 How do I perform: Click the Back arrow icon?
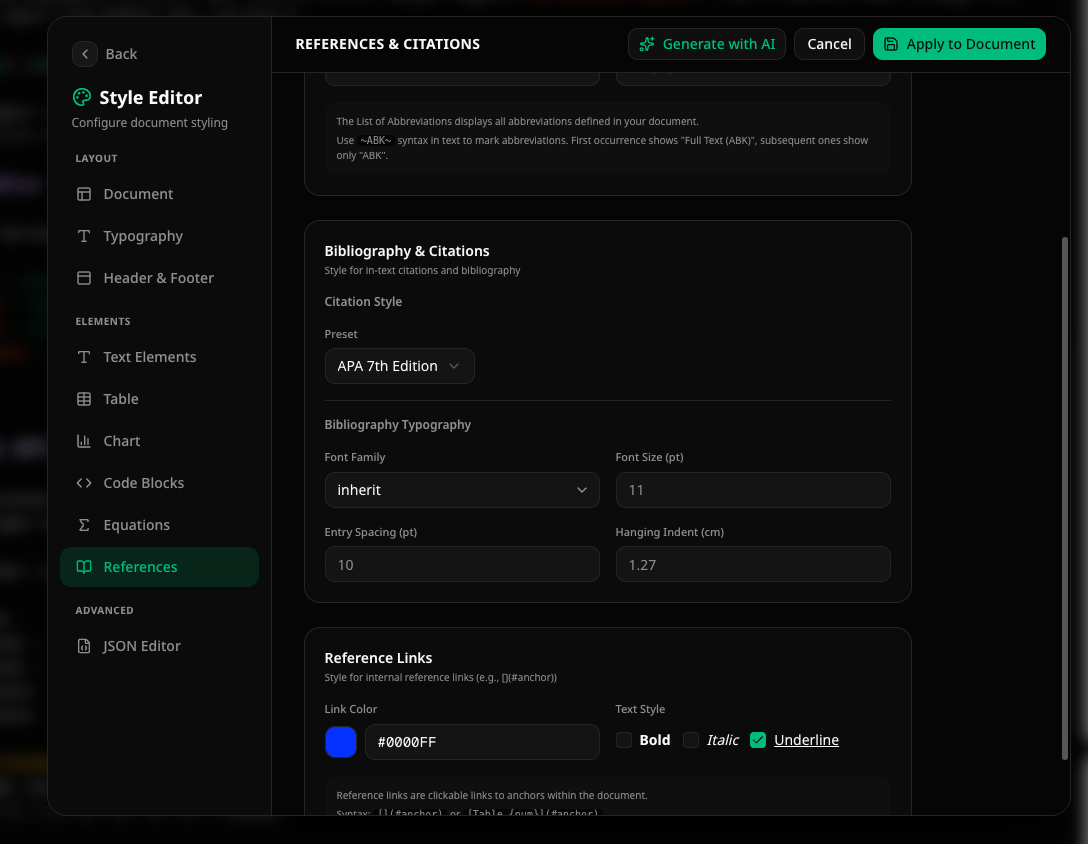click(x=85, y=54)
